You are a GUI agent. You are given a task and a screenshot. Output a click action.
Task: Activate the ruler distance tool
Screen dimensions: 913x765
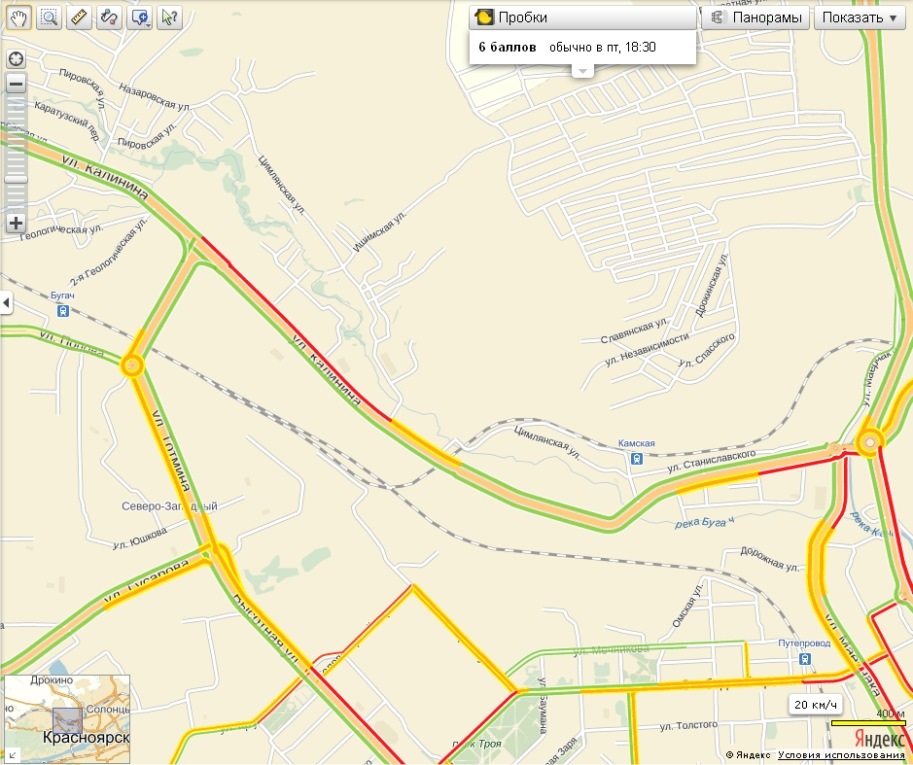[79, 17]
